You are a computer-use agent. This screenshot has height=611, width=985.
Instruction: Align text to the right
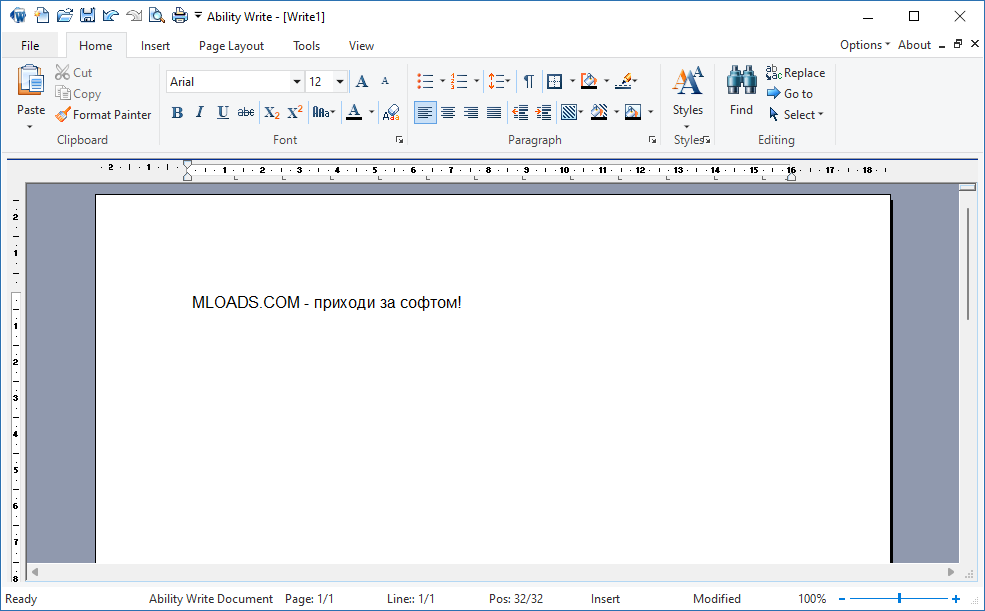[x=471, y=112]
